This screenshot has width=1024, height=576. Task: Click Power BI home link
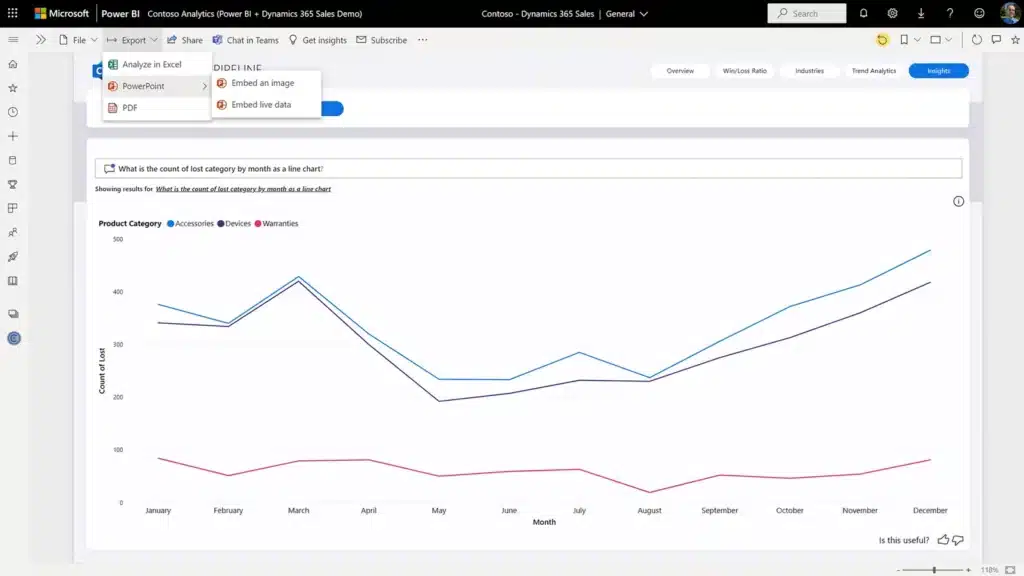[x=120, y=14]
